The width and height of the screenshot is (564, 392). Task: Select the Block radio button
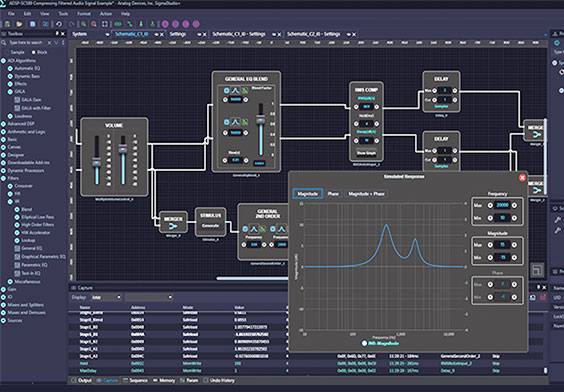click(34, 53)
